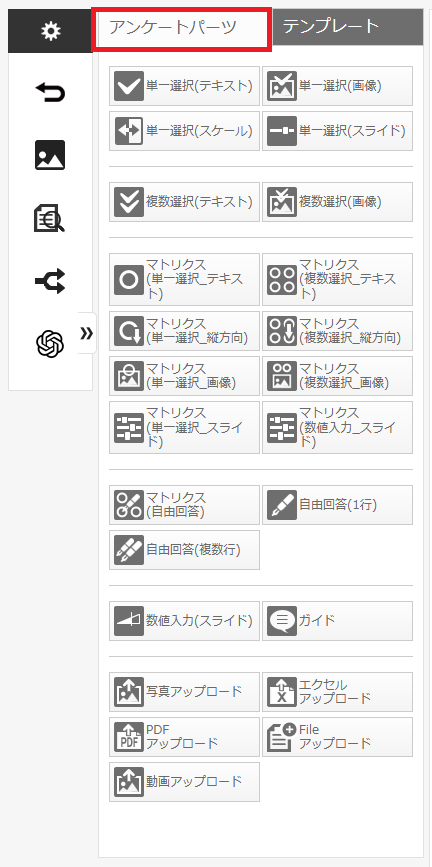432x867 pixels.
Task: Add 複数選択(テキスト) question part
Action: 184,202
